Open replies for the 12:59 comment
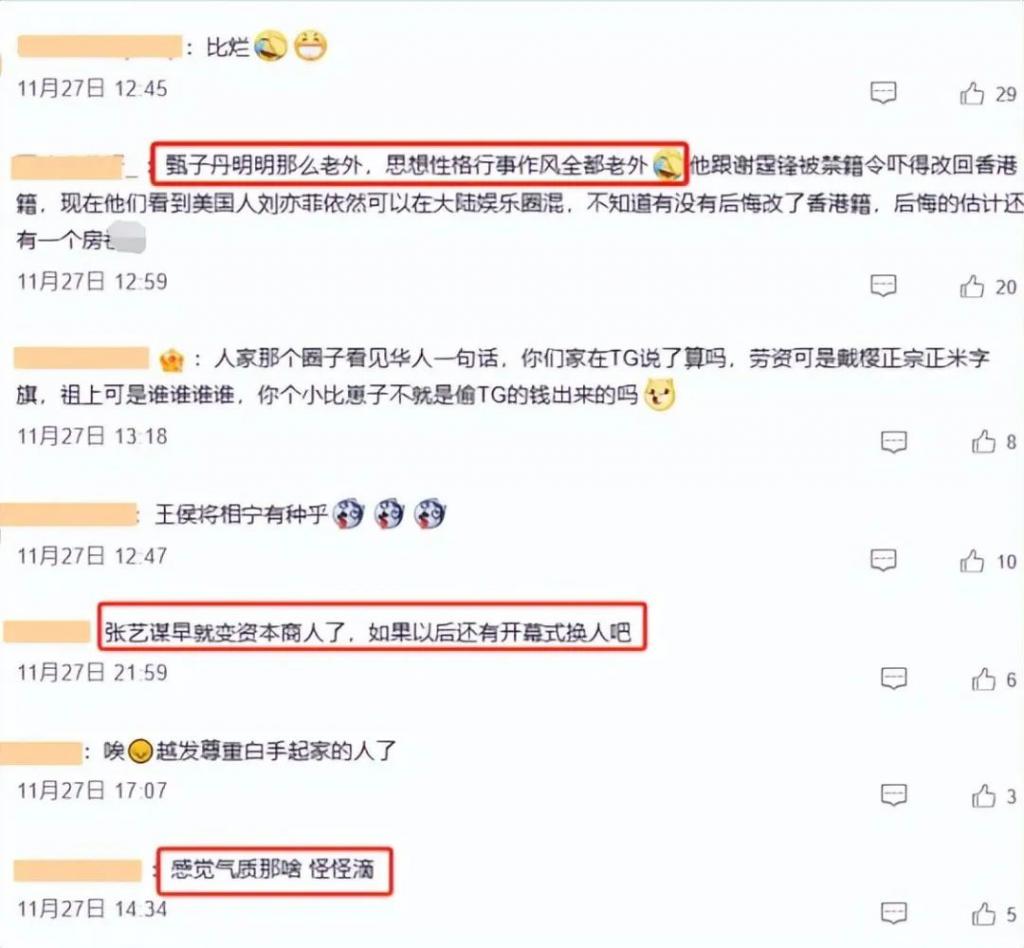Viewport: 1024px width, 948px height. (883, 285)
